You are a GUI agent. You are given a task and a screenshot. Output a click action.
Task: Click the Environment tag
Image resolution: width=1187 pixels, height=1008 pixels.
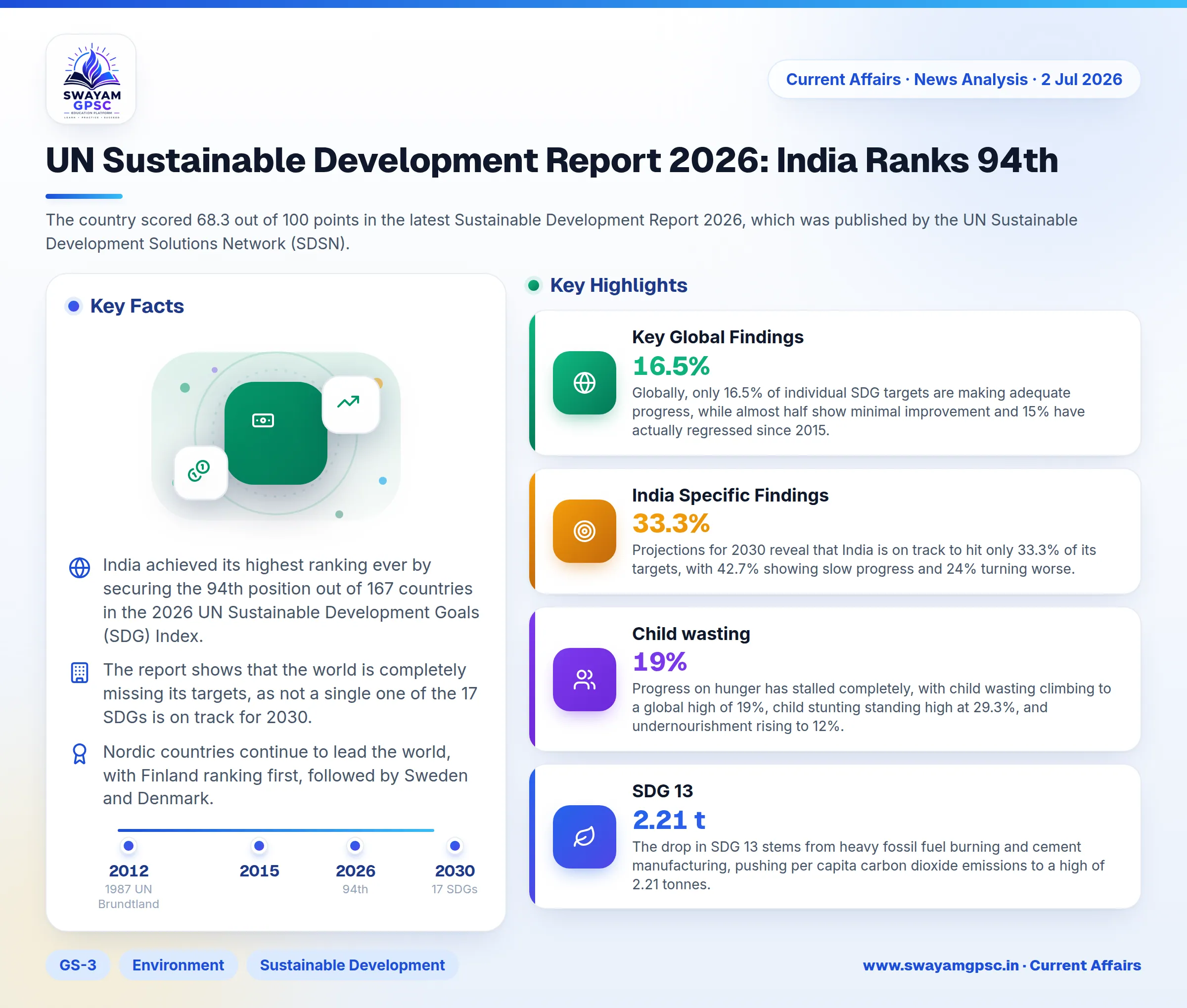(179, 965)
